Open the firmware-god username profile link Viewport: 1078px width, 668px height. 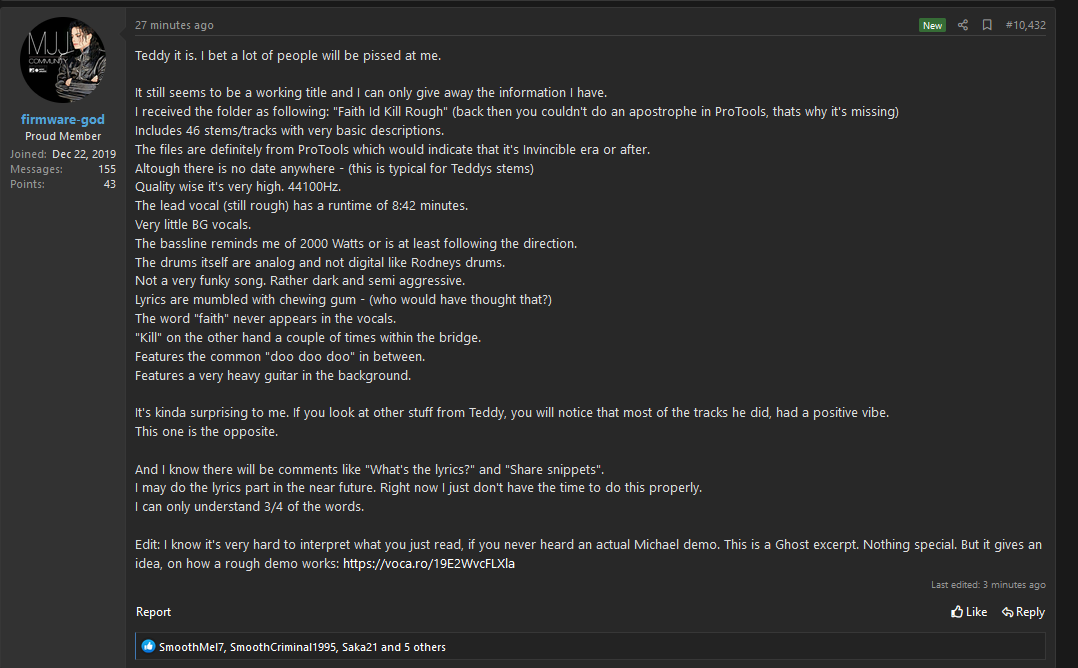63,120
